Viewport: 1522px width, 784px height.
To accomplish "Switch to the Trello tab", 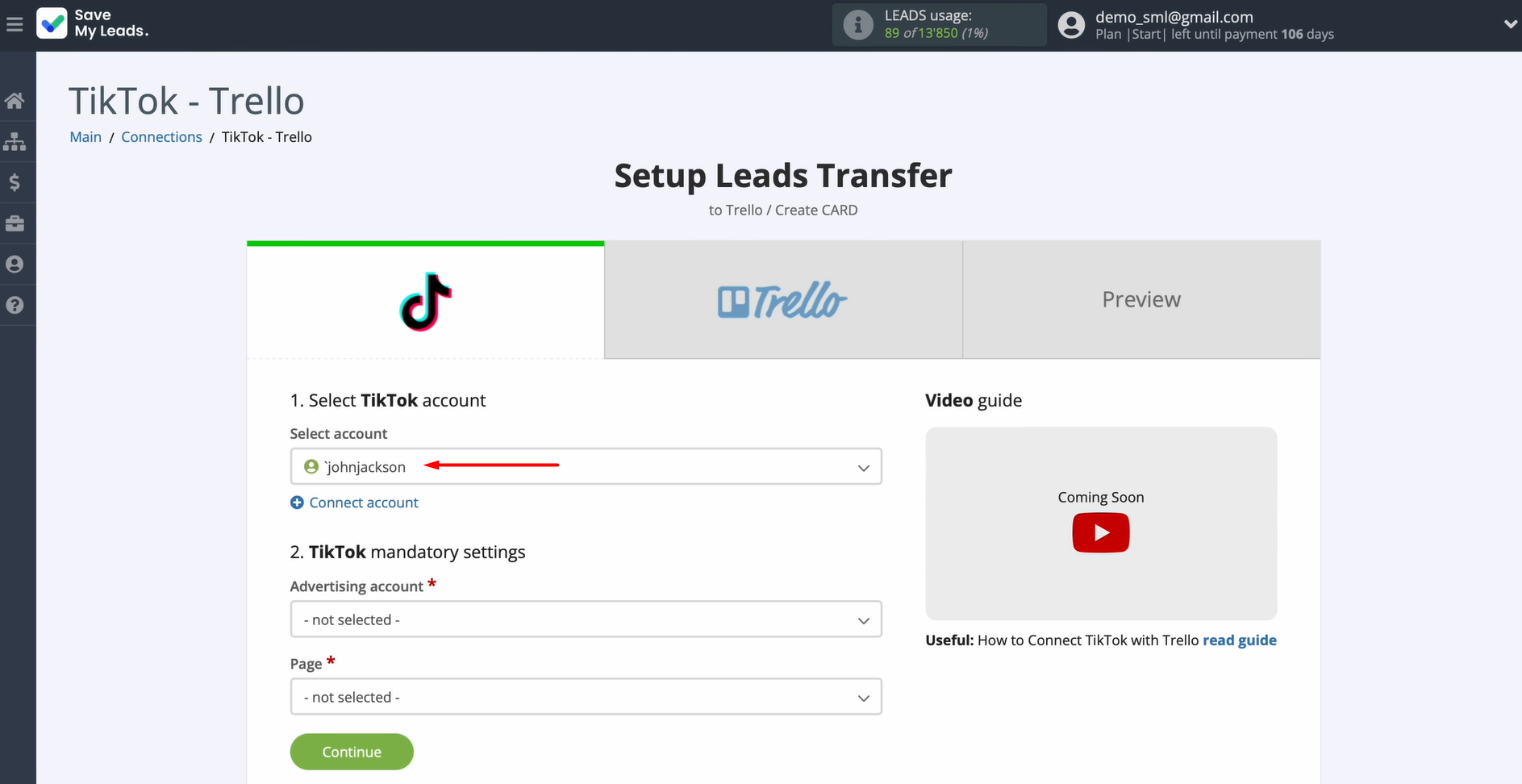I will pyautogui.click(x=783, y=300).
